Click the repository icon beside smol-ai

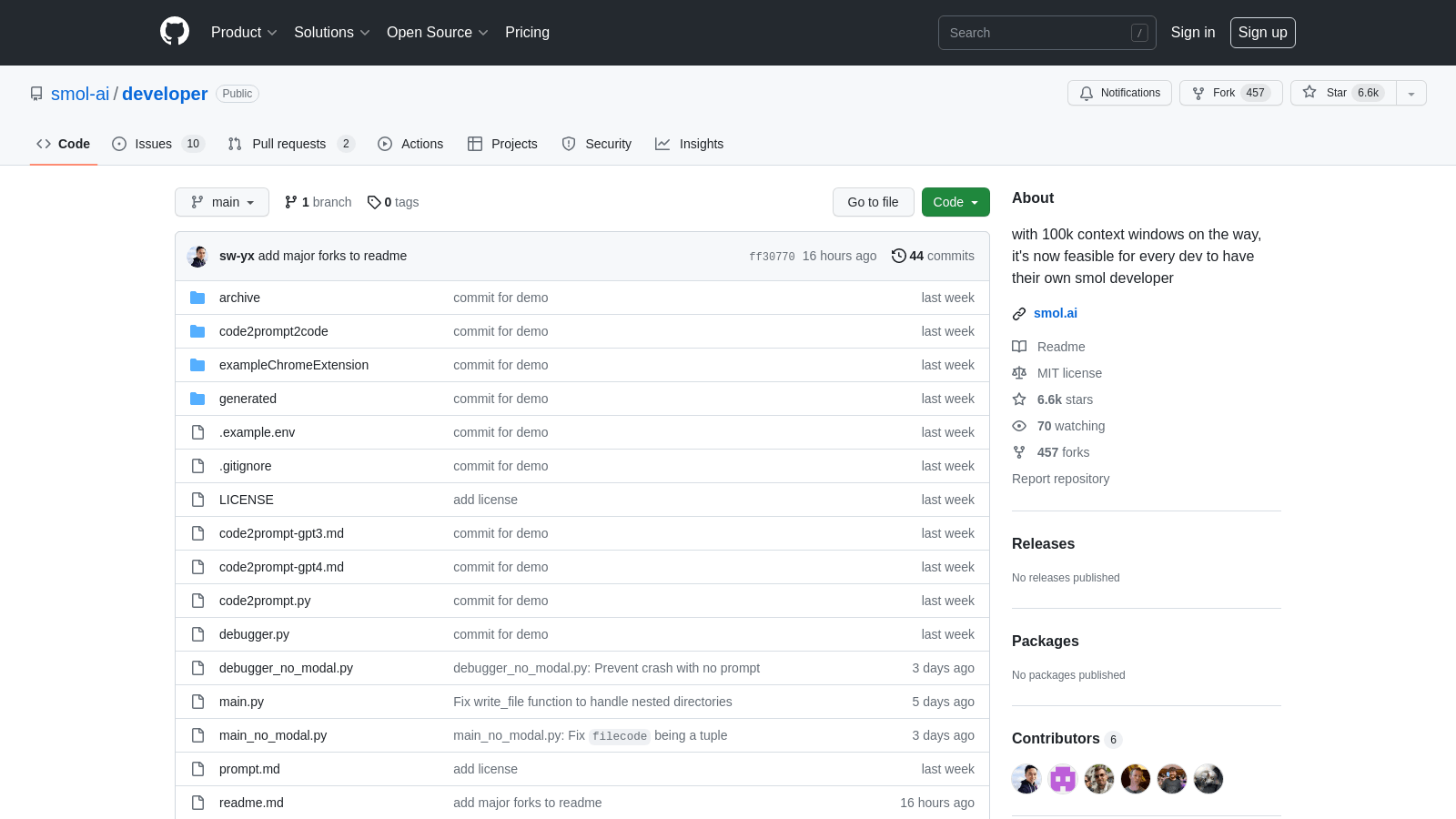pyautogui.click(x=36, y=94)
